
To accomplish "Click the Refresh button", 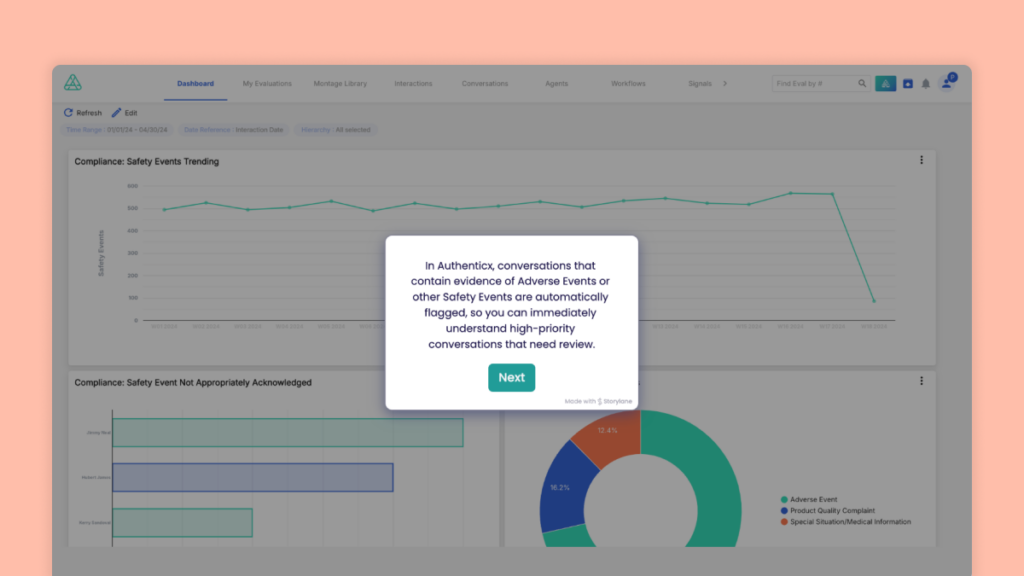I will coord(83,113).
